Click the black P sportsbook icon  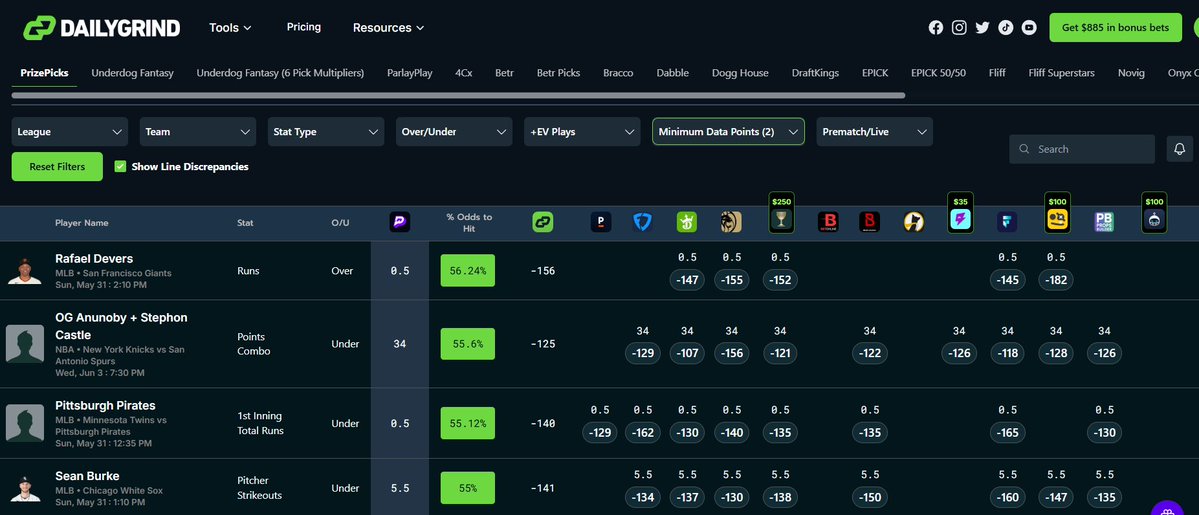pyautogui.click(x=601, y=222)
